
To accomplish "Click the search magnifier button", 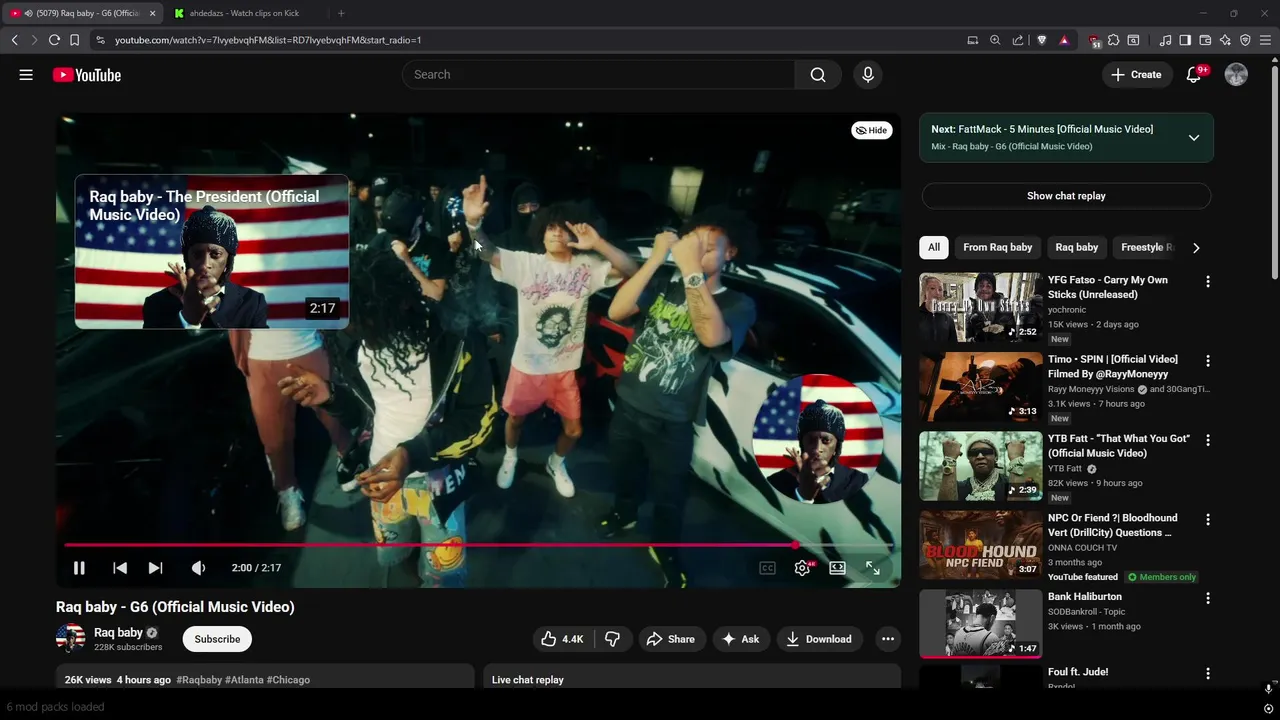I will click(818, 75).
